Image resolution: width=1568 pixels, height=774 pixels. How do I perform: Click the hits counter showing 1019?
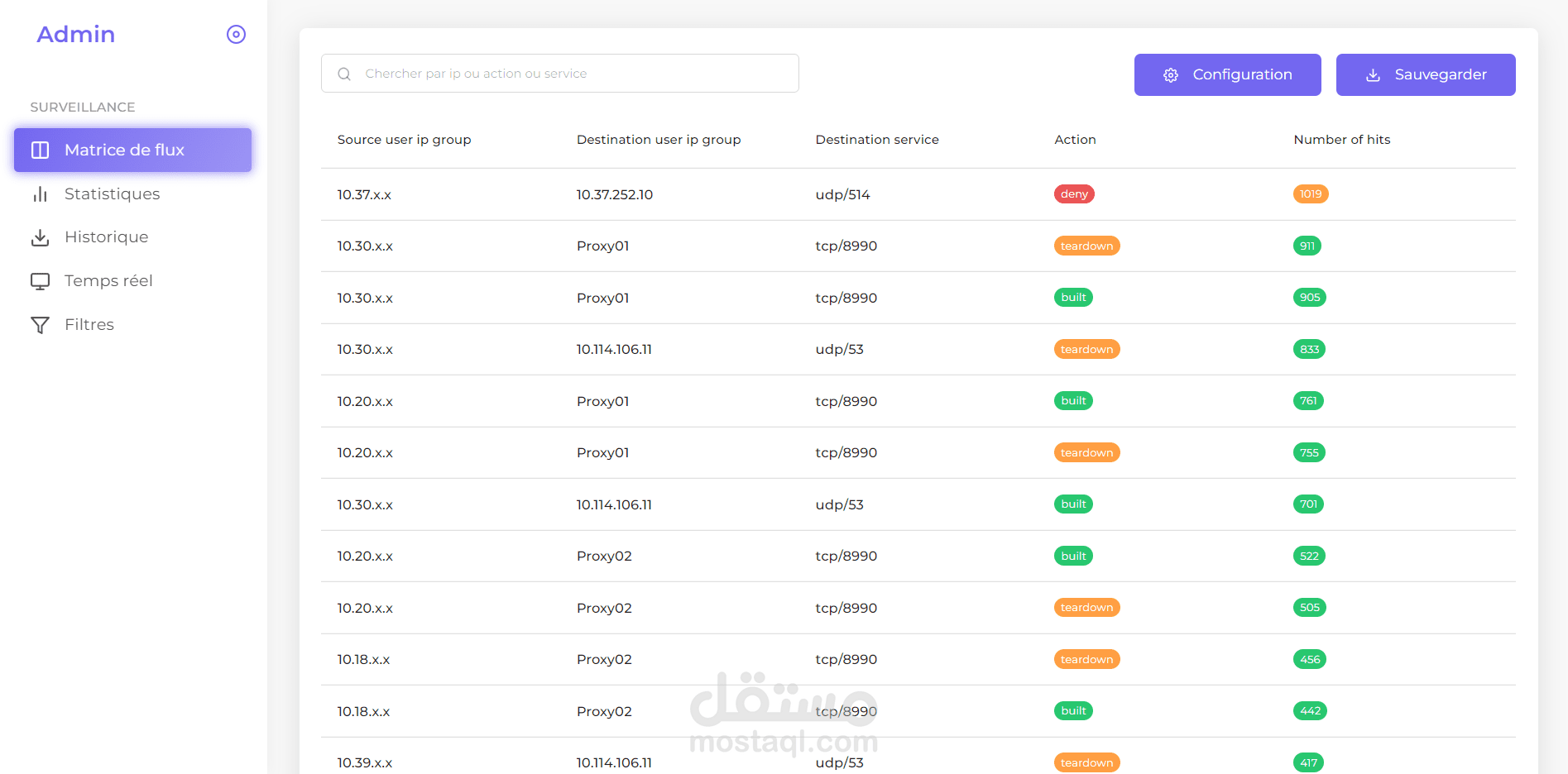pos(1310,193)
